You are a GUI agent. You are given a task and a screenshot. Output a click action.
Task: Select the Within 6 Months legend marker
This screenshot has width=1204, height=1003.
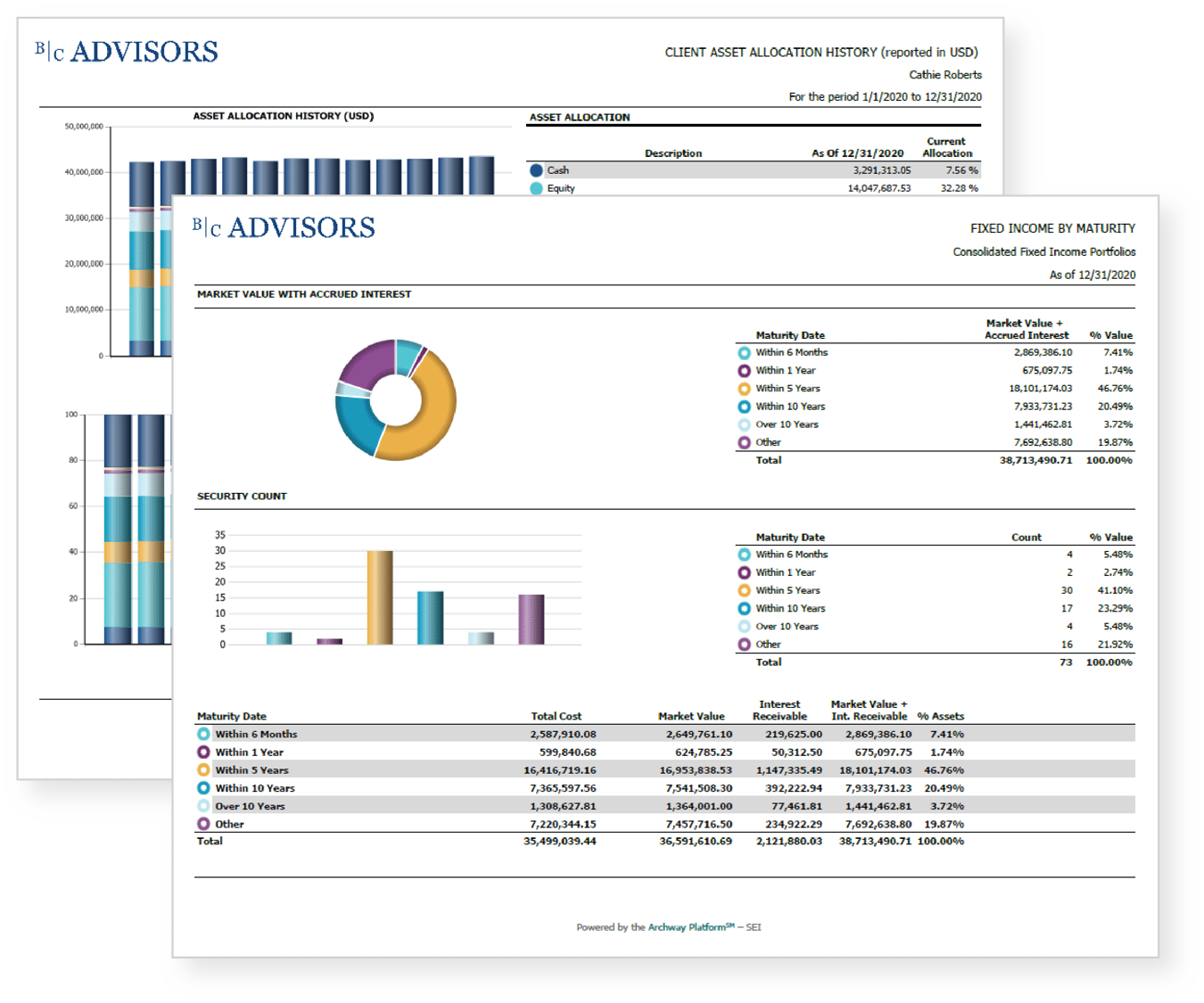pos(743,352)
